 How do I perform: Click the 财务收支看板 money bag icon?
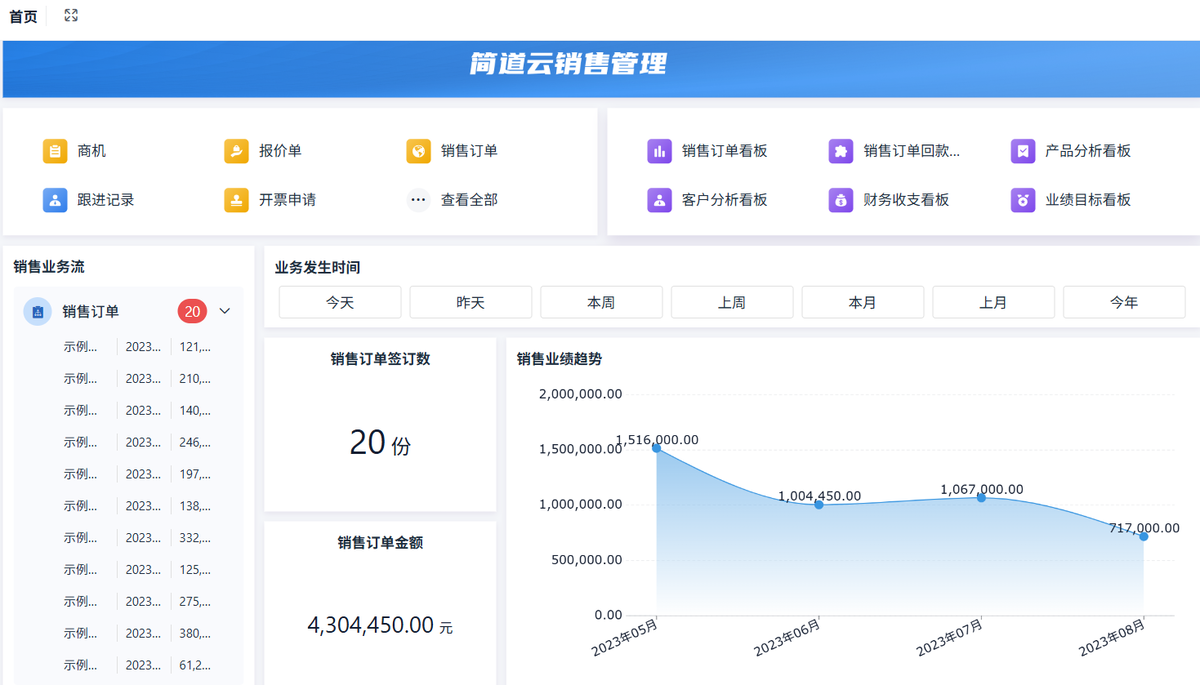[x=841, y=200]
